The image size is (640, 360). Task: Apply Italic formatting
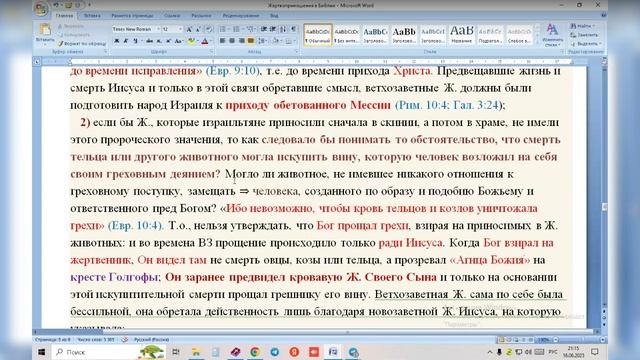pos(126,41)
